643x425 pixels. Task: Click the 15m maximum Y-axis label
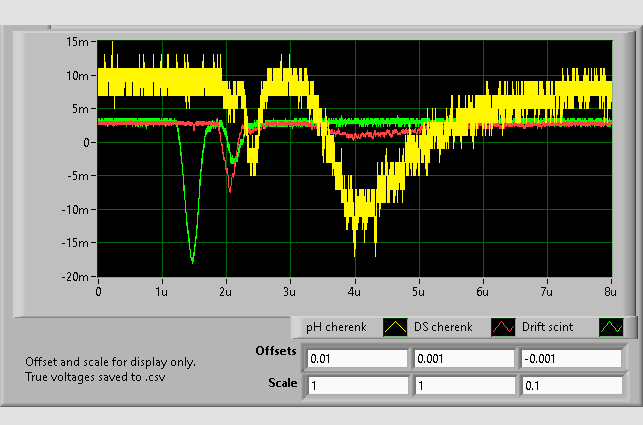click(x=79, y=42)
